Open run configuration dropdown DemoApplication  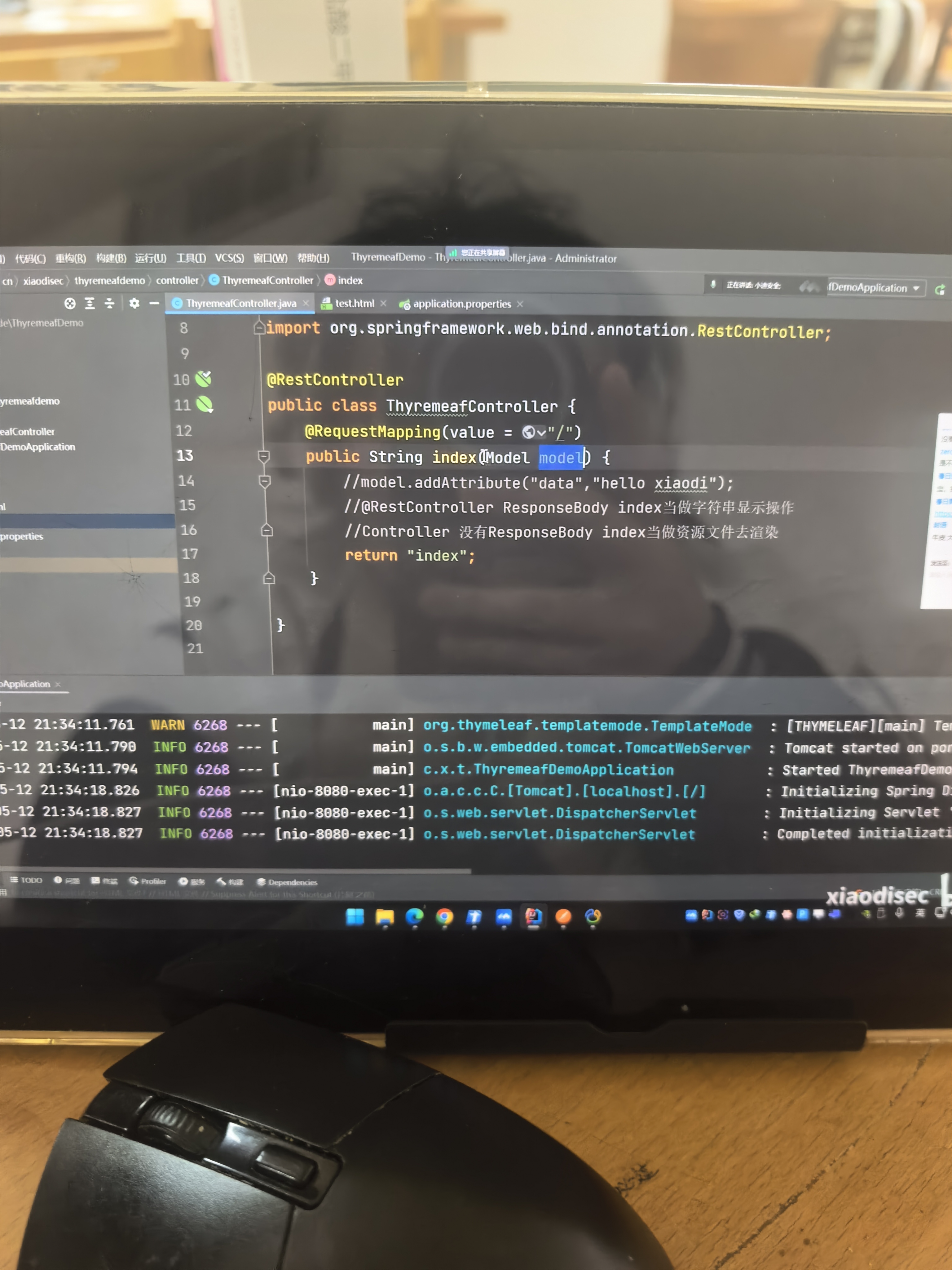coord(875,288)
